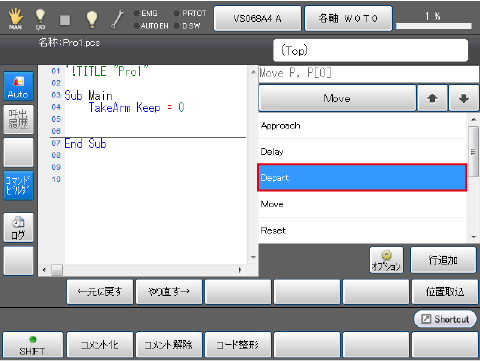Toggle the コマンドビルダ command builder button
480x361 pixels.
click(x=18, y=185)
